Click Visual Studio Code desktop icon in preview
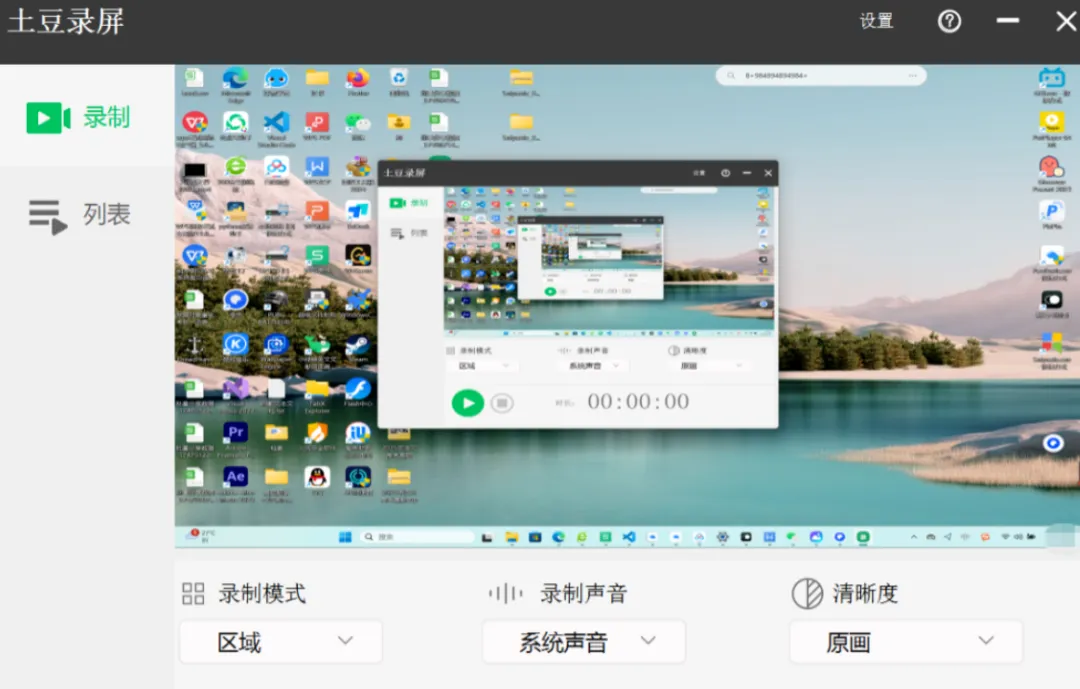Screen dimensions: 1080x689 276,123
